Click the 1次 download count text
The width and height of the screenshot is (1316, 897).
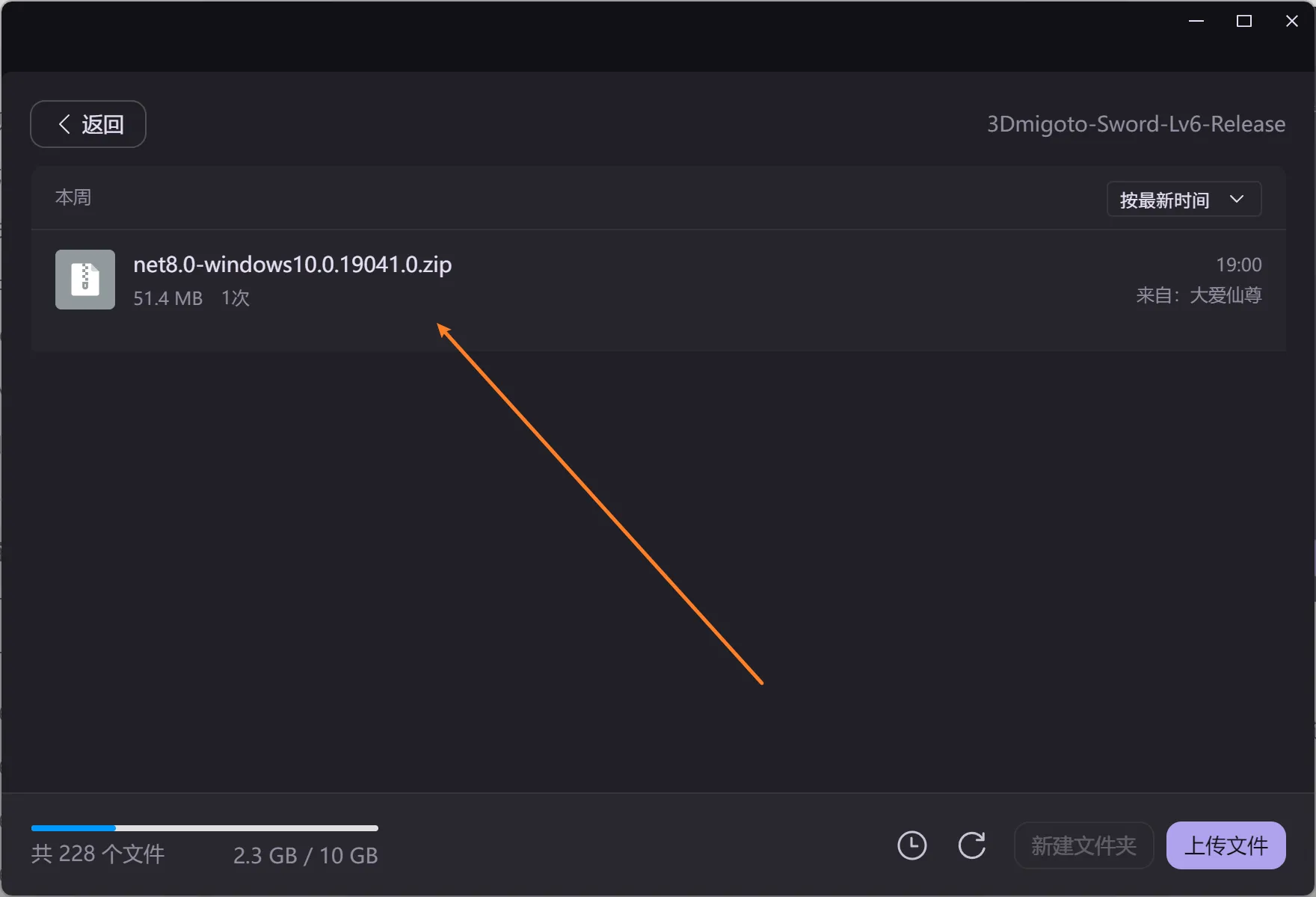pyautogui.click(x=236, y=298)
